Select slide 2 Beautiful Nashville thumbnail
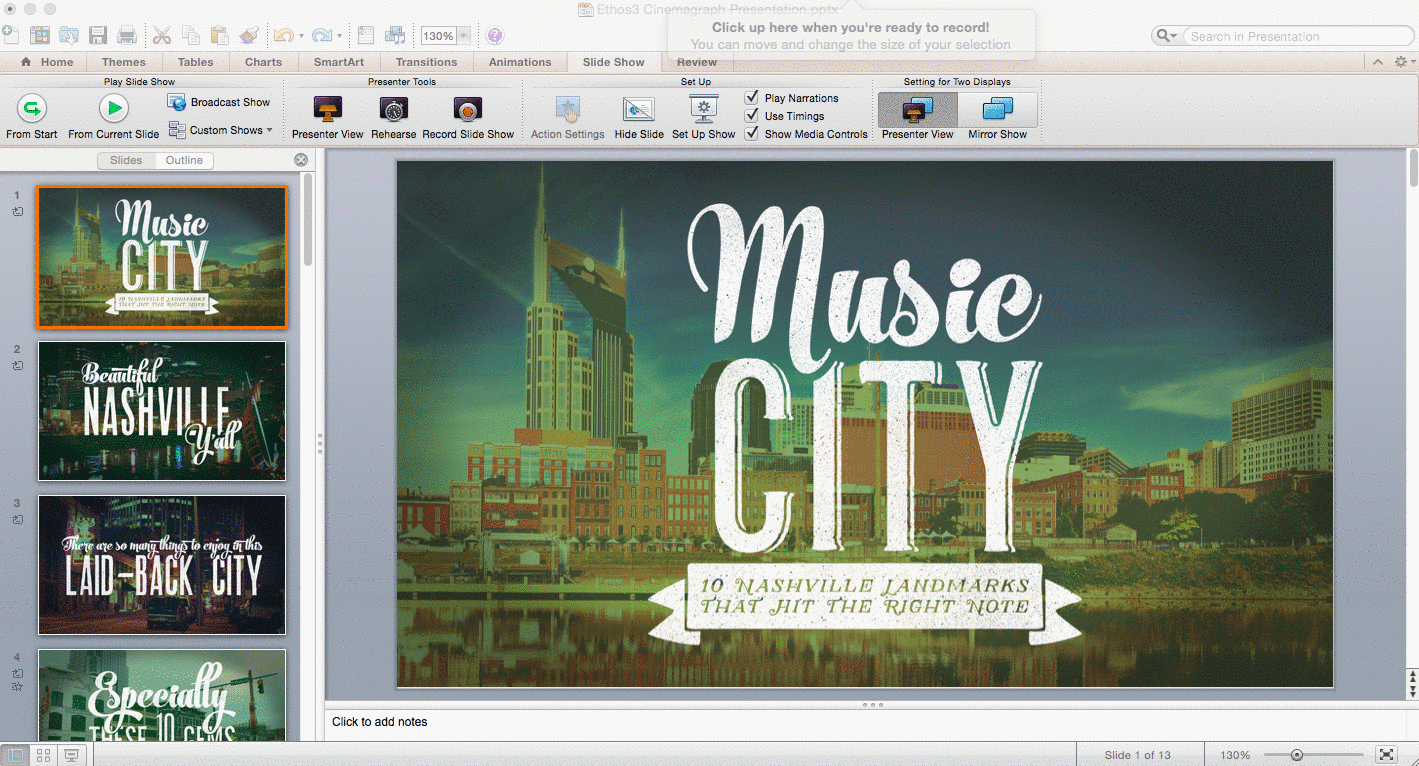This screenshot has width=1419, height=766. [162, 411]
